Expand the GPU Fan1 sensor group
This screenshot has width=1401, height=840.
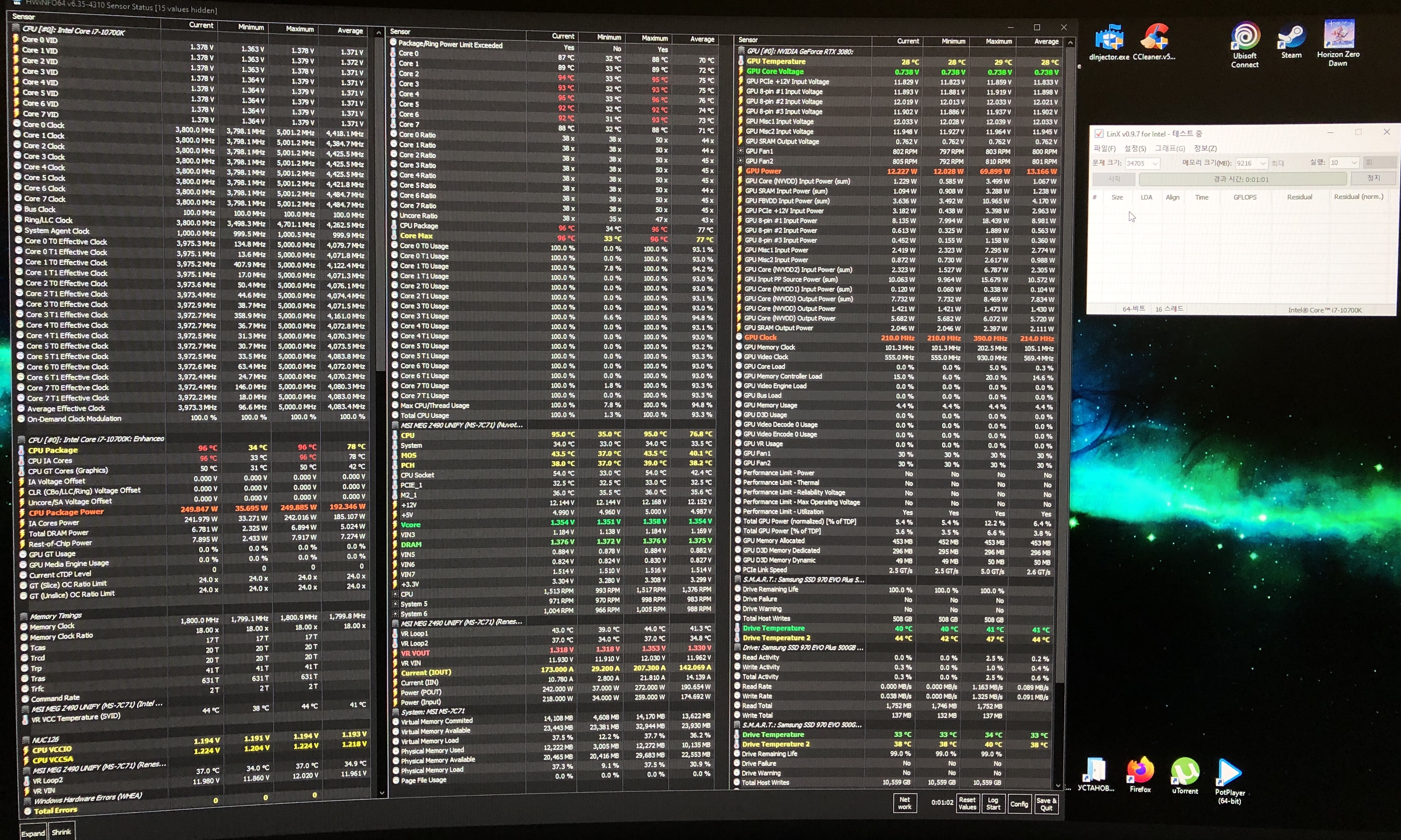(741, 151)
